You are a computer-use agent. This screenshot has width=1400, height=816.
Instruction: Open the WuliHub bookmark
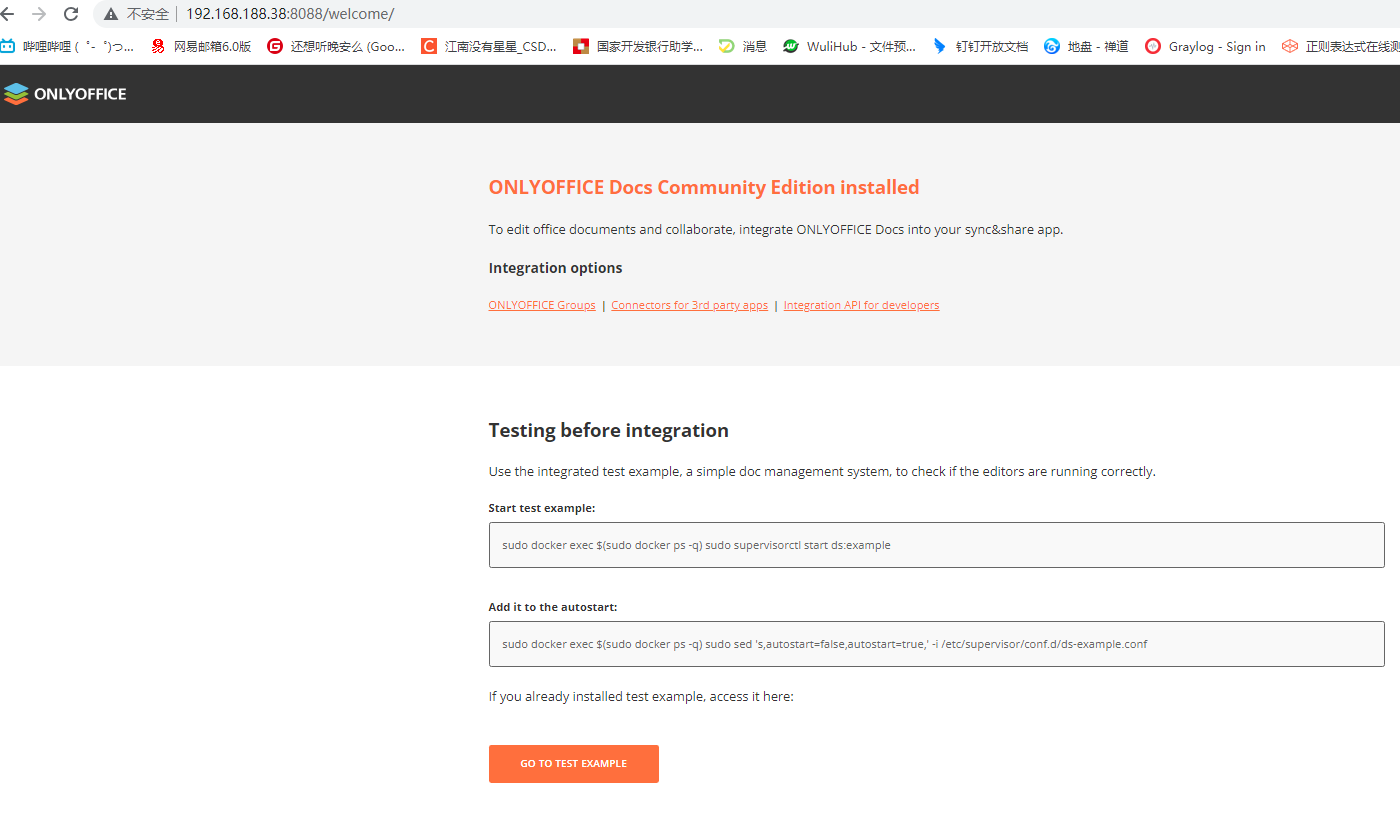[849, 46]
